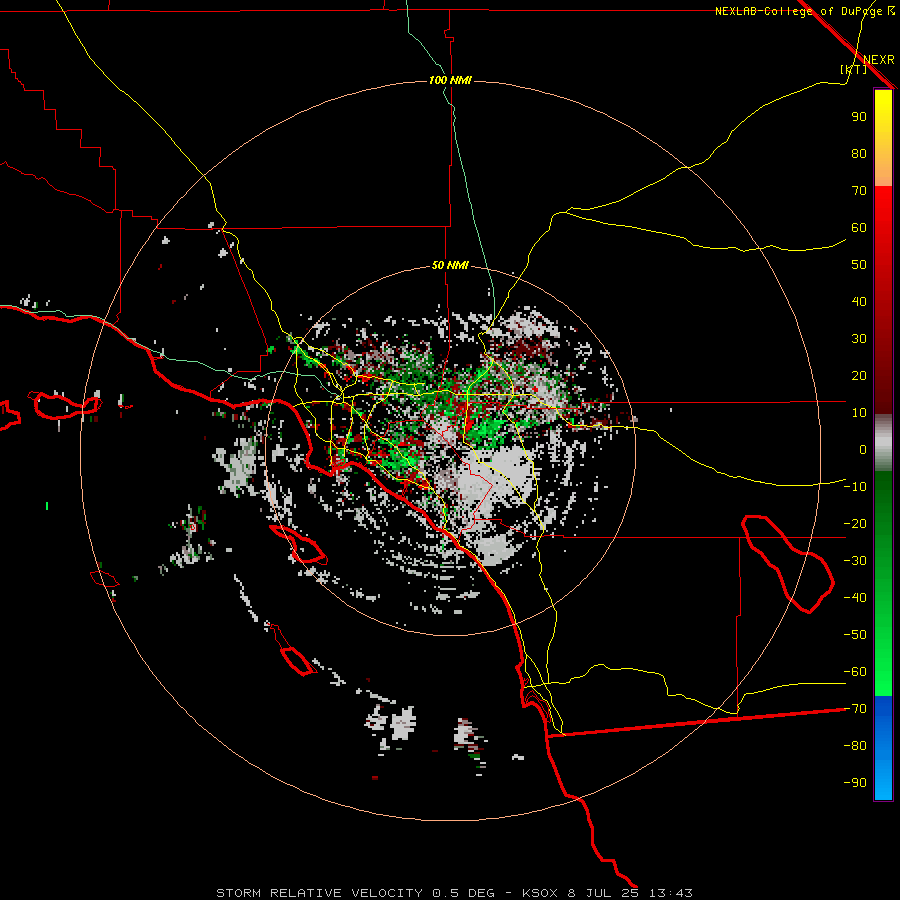900x900 pixels.
Task: Click the 60 value on velocity scale
Action: coord(859,227)
